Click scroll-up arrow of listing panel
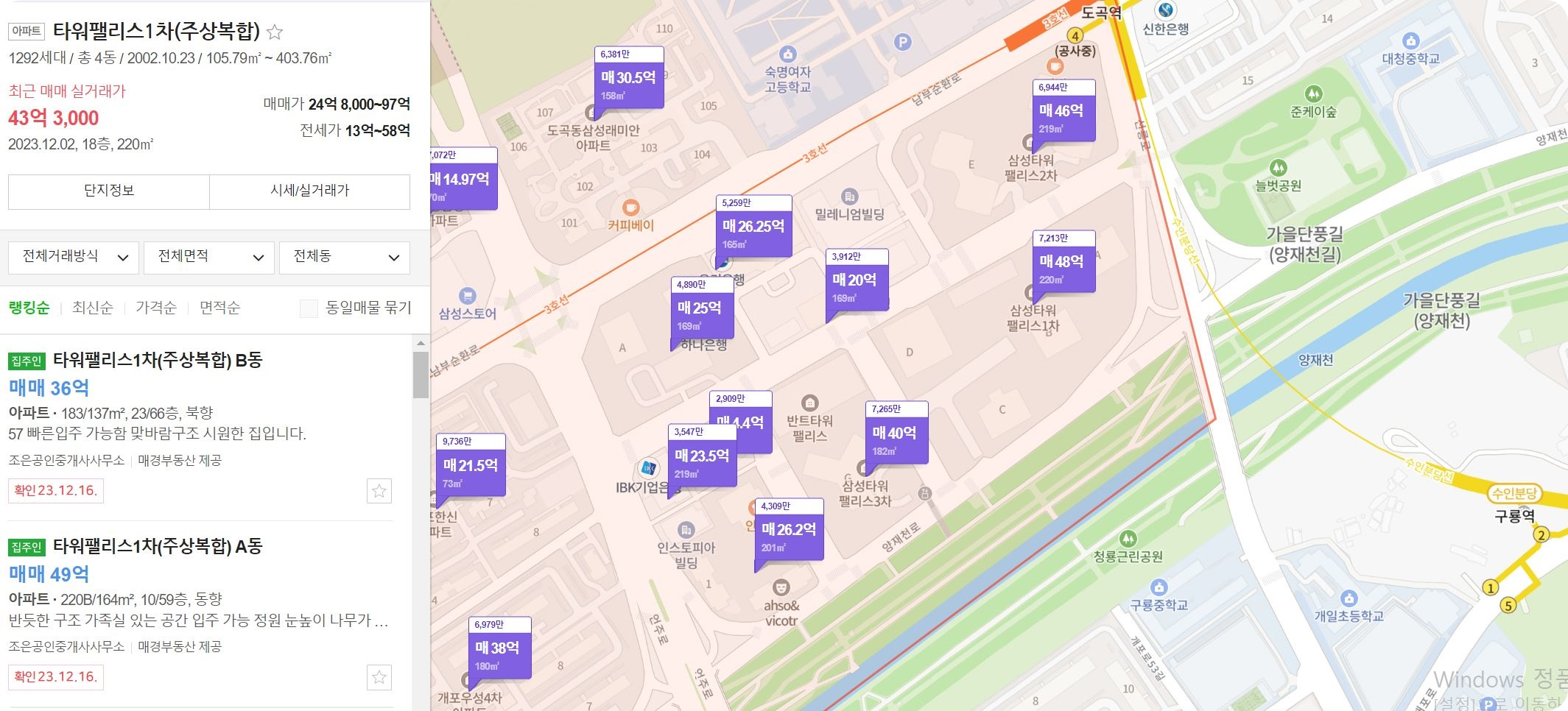The image size is (1568, 711). 421,343
